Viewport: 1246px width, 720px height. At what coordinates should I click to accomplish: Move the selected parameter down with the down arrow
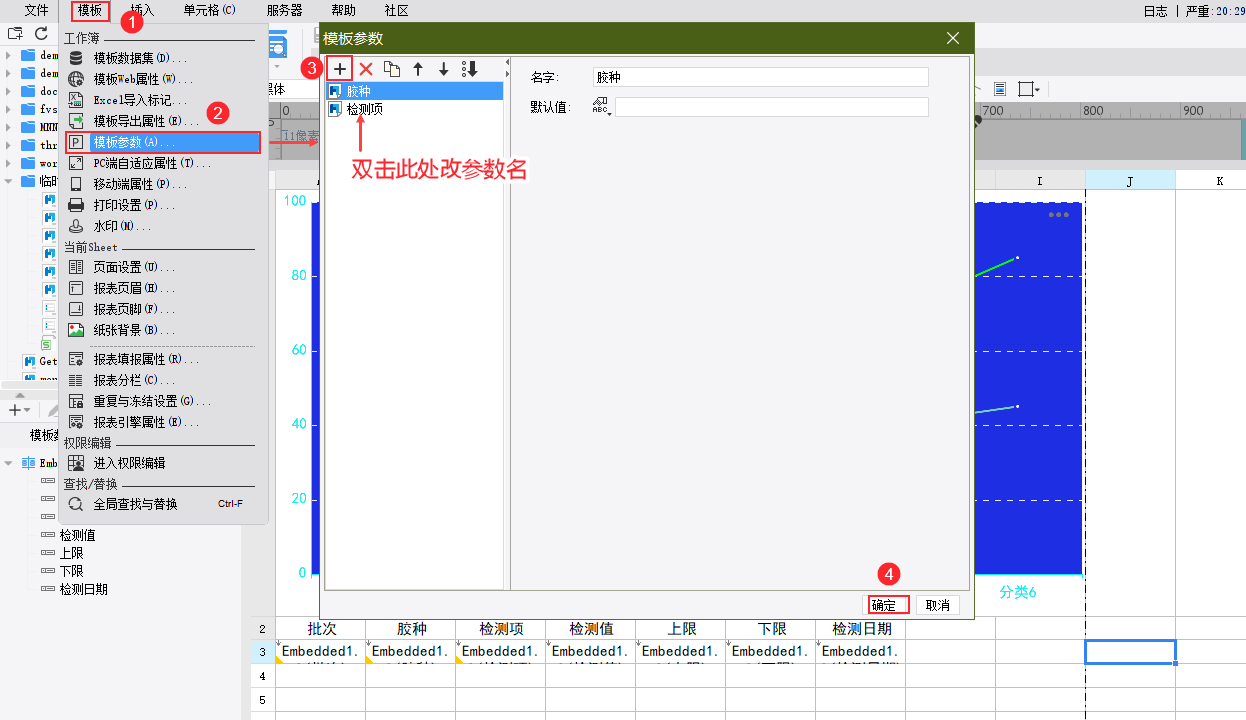(x=443, y=68)
